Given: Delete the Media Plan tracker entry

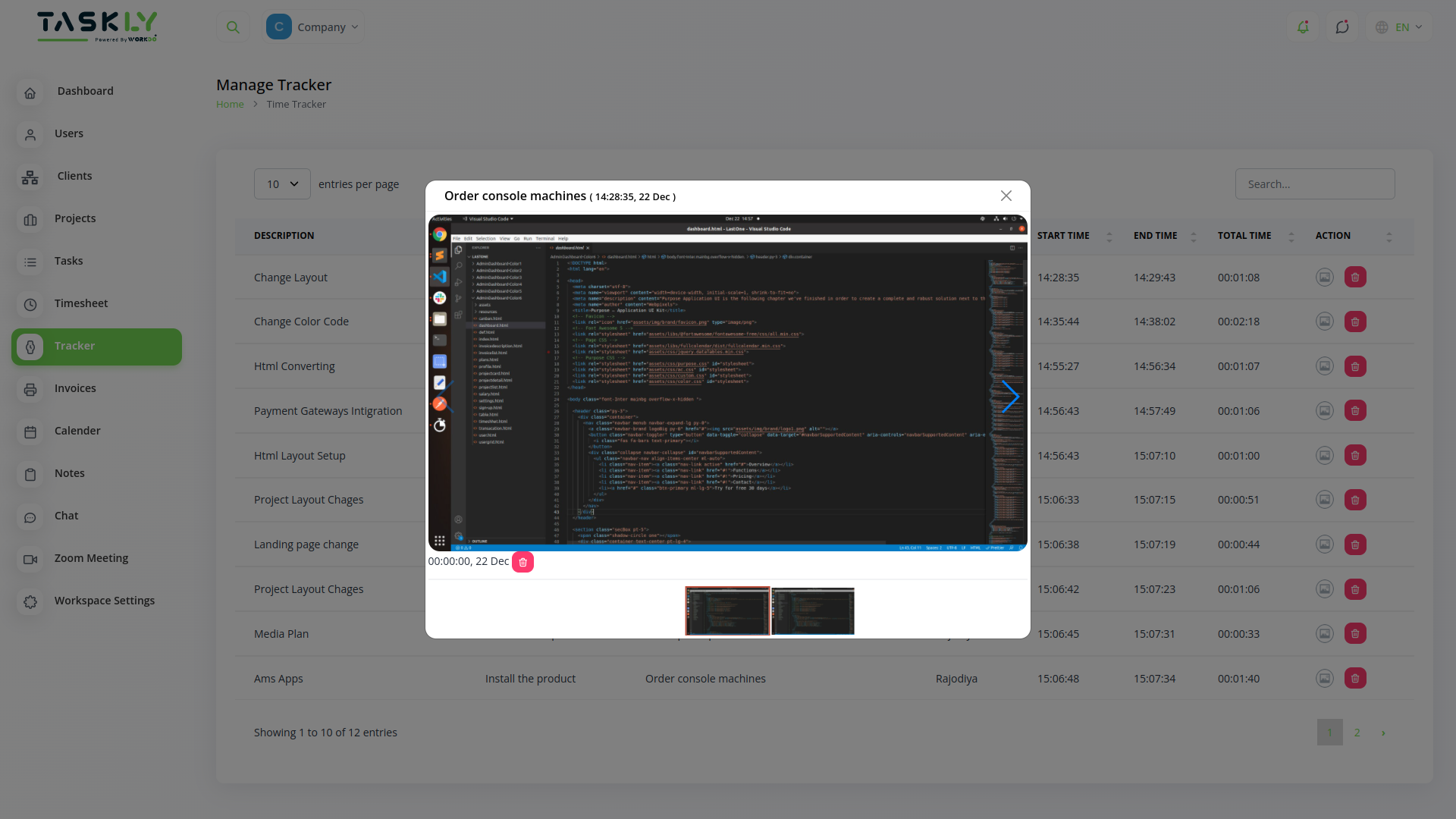Looking at the screenshot, I should click(x=1355, y=633).
